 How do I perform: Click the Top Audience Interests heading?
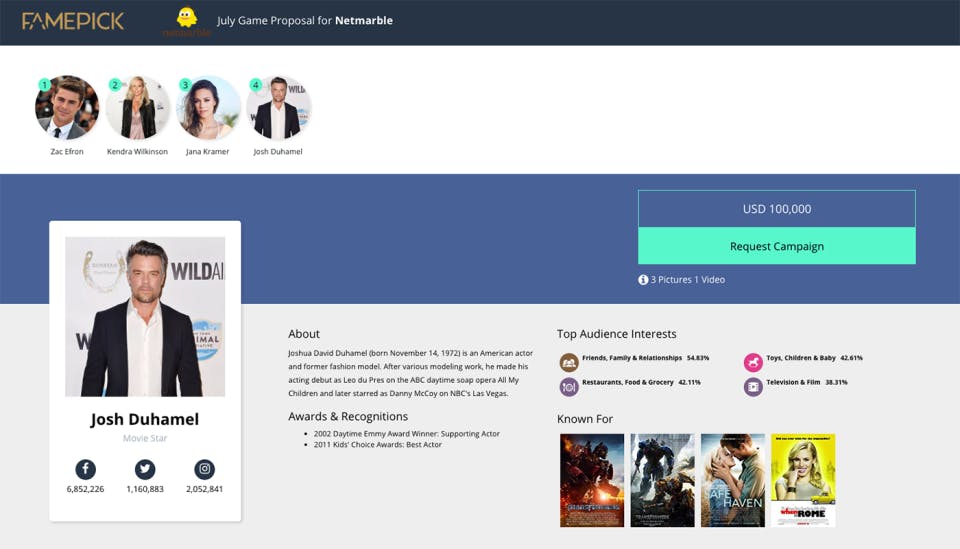click(x=617, y=334)
